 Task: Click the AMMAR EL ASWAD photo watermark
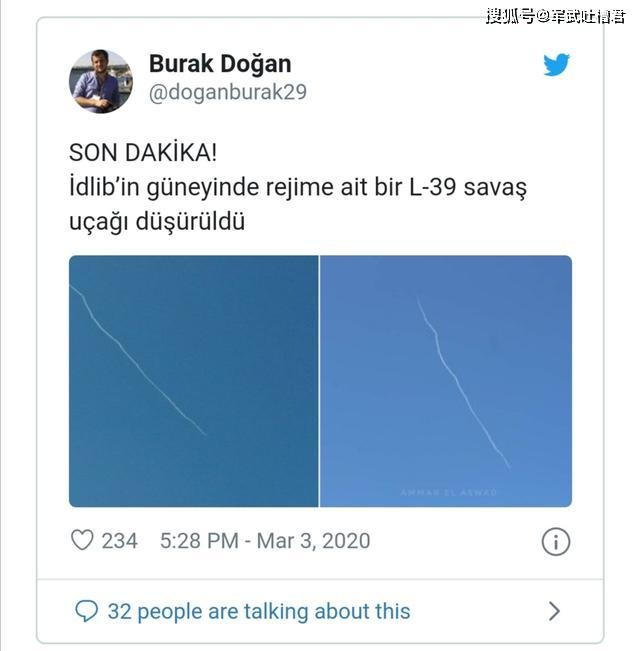tap(449, 492)
